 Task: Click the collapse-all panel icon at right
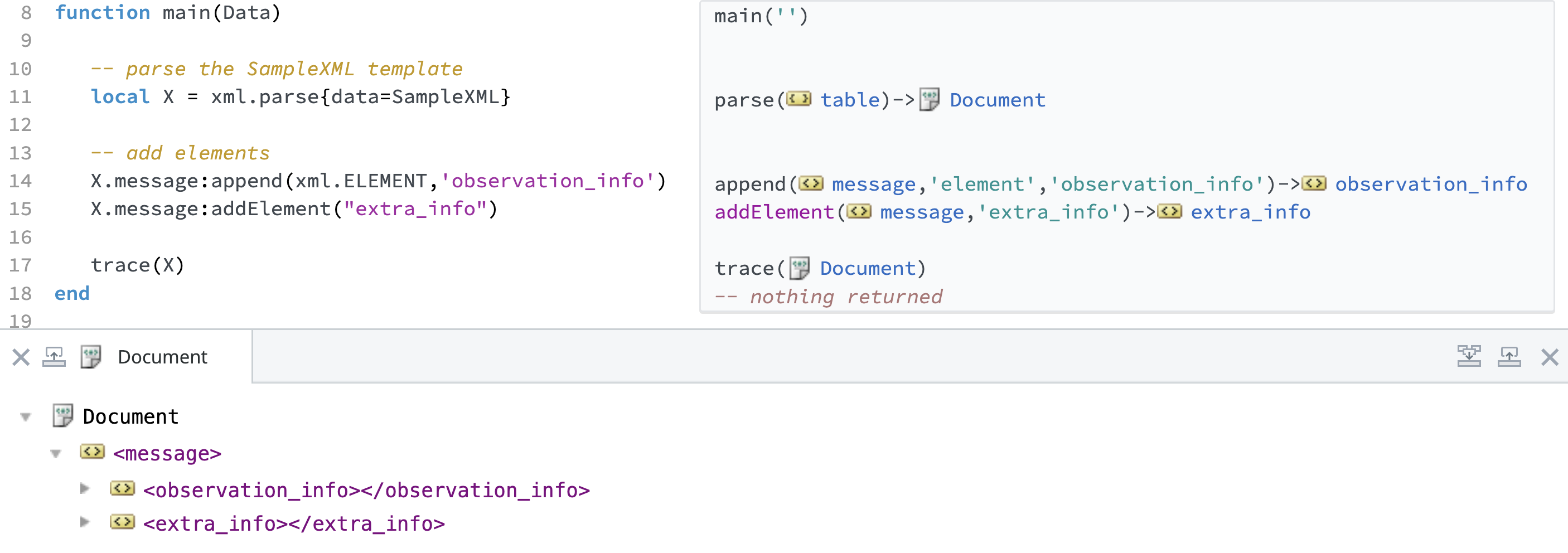[x=1468, y=357]
